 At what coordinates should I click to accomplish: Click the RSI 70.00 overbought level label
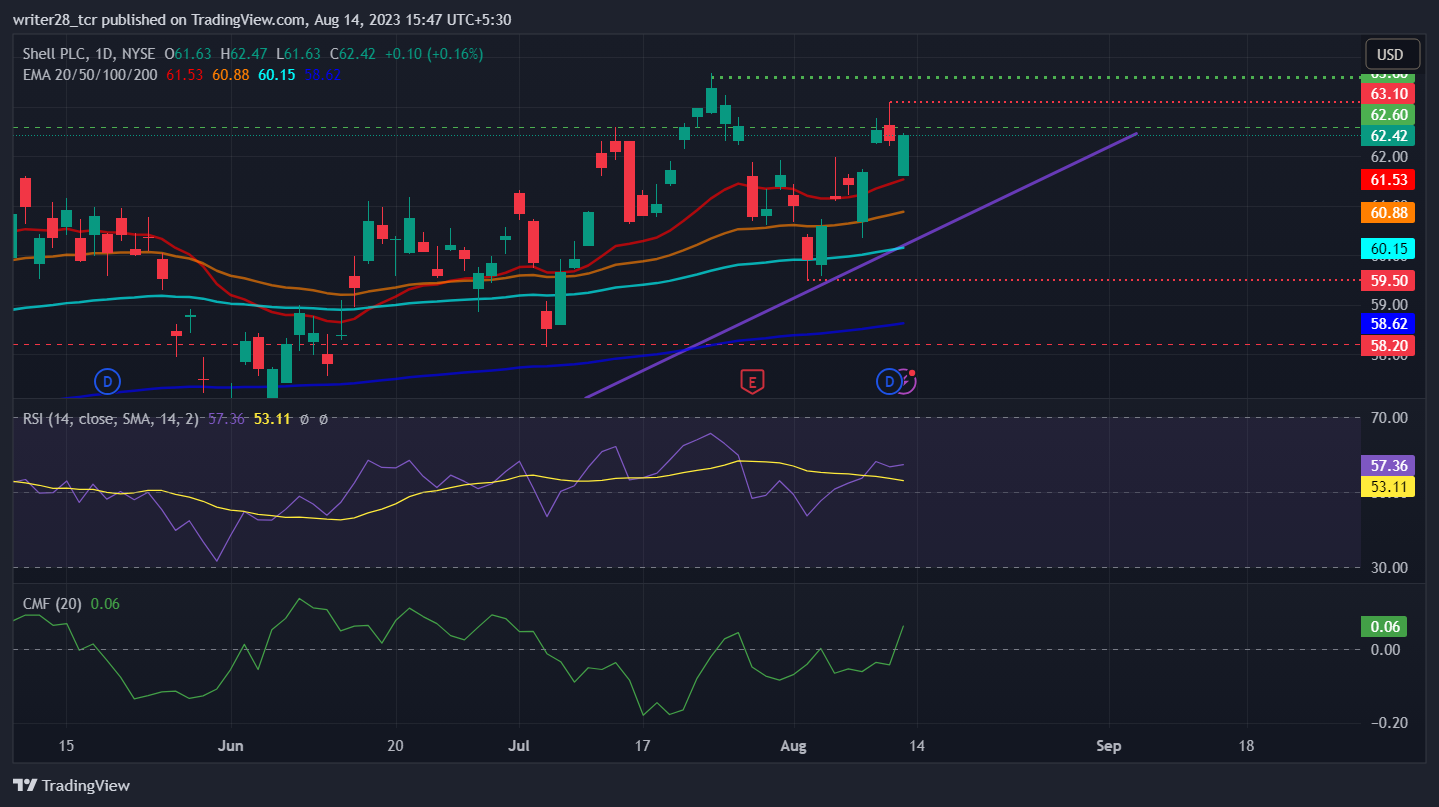pyautogui.click(x=1389, y=418)
